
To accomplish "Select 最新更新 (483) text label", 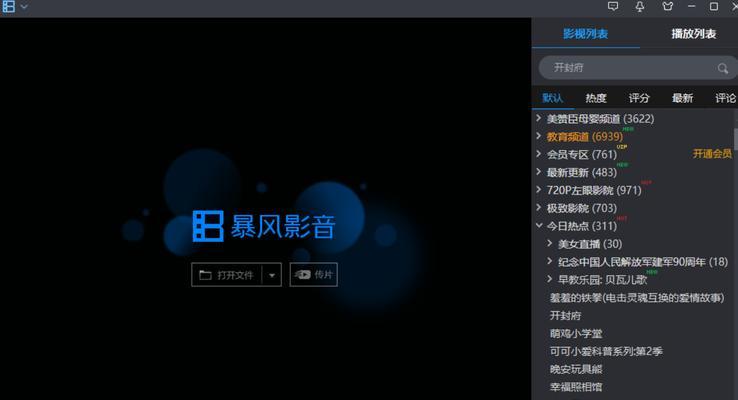I will (582, 173).
